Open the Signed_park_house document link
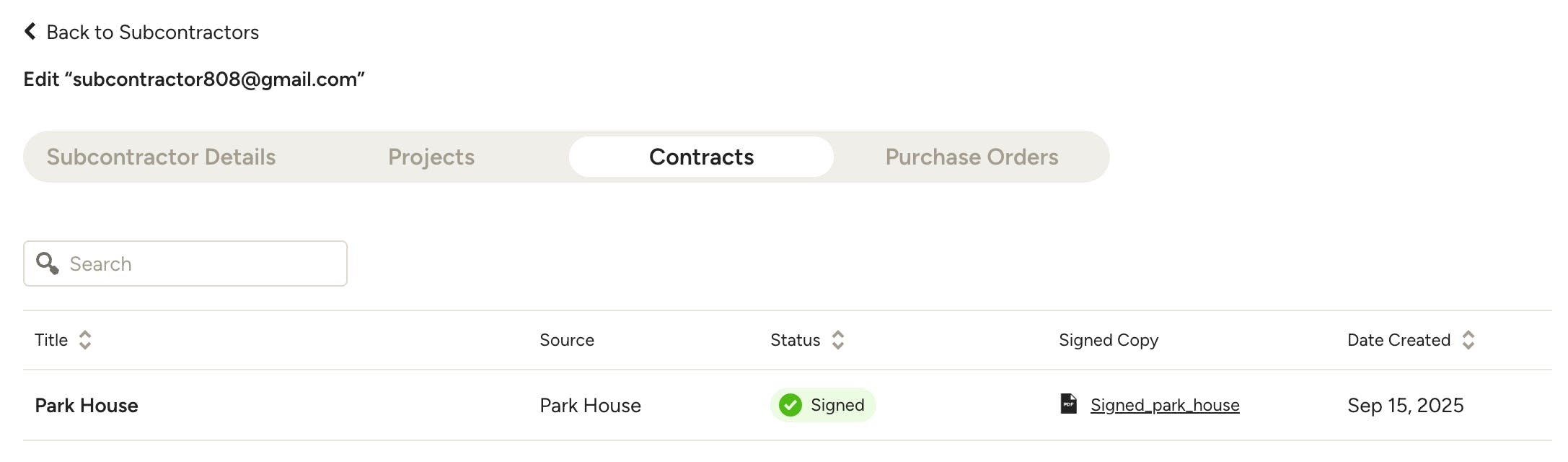 (x=1165, y=405)
